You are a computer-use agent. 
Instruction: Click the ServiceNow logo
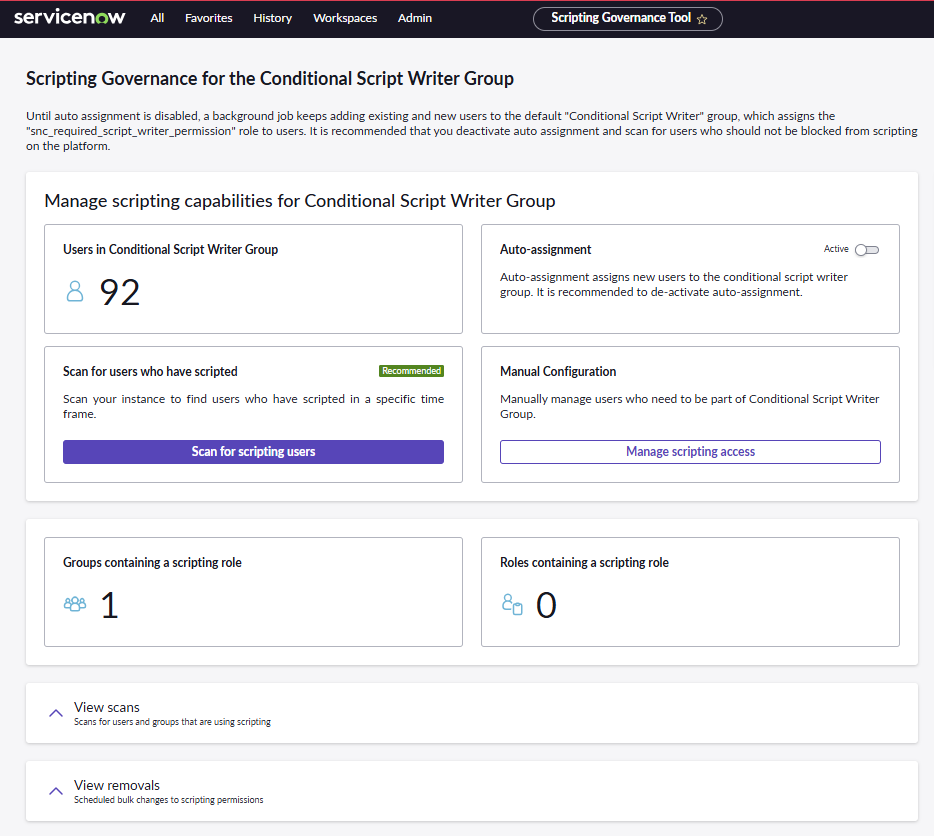70,17
